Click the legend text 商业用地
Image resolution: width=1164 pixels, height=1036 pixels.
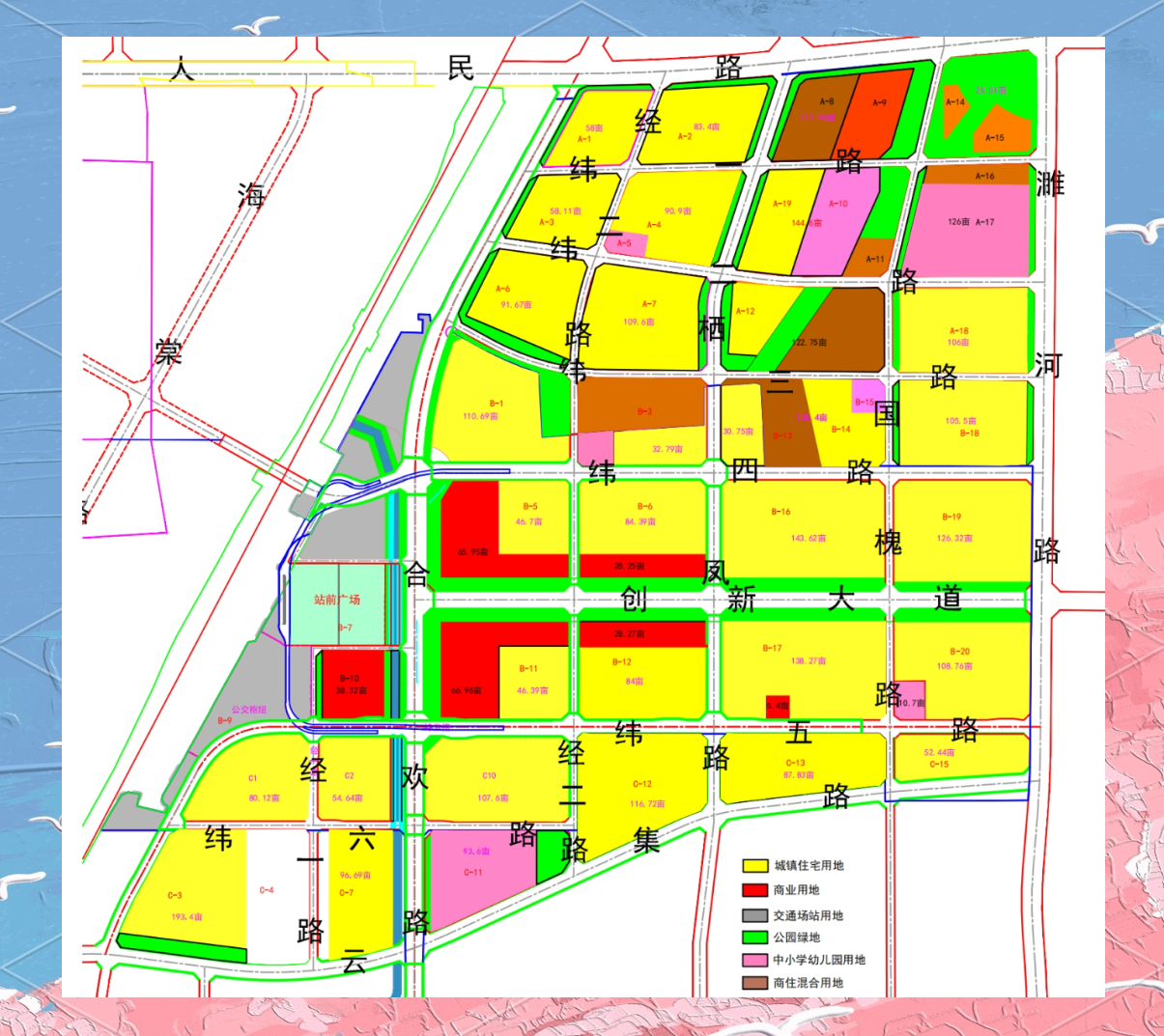coord(797,890)
